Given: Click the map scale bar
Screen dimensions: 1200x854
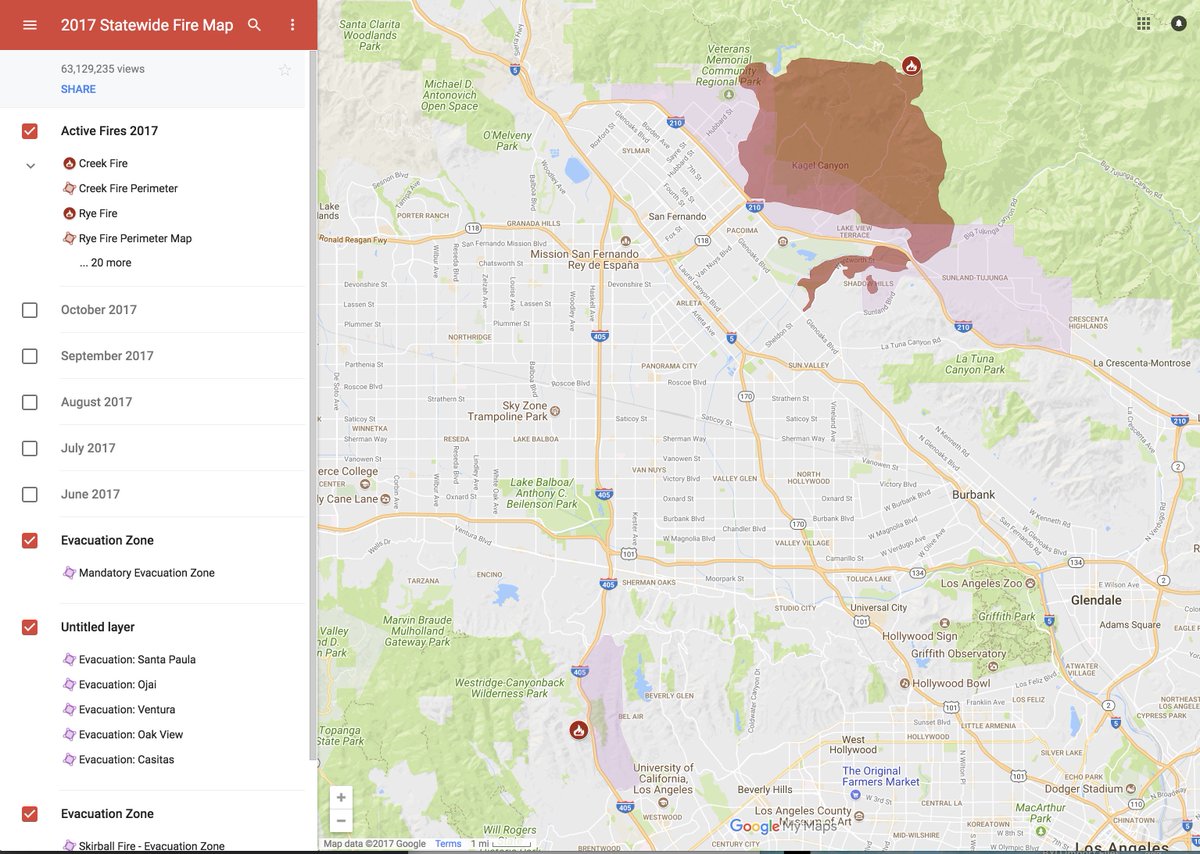Looking at the screenshot, I should pyautogui.click(x=500, y=845).
